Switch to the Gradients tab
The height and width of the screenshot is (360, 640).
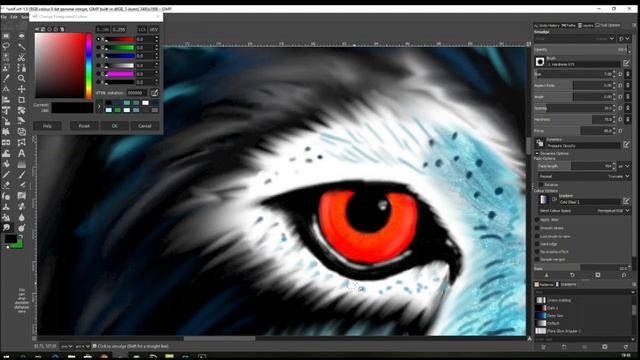[x=566, y=284]
